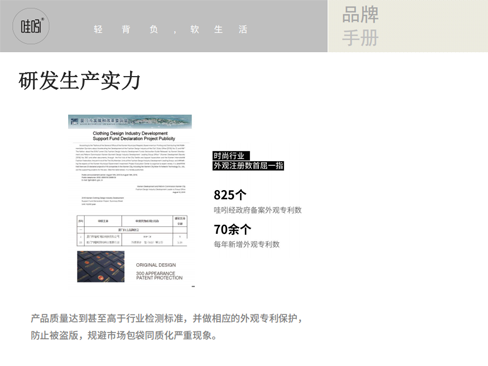Click the 哇呀 circular brand logo
Viewport: 488px width, 366px height.
point(31,26)
